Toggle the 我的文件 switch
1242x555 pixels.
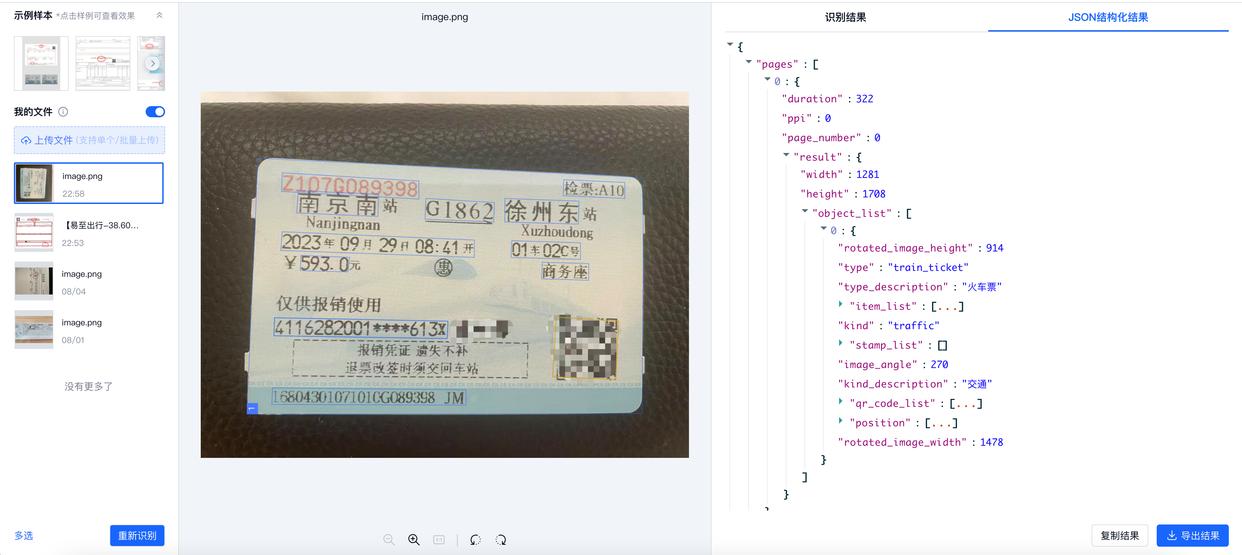coord(155,112)
